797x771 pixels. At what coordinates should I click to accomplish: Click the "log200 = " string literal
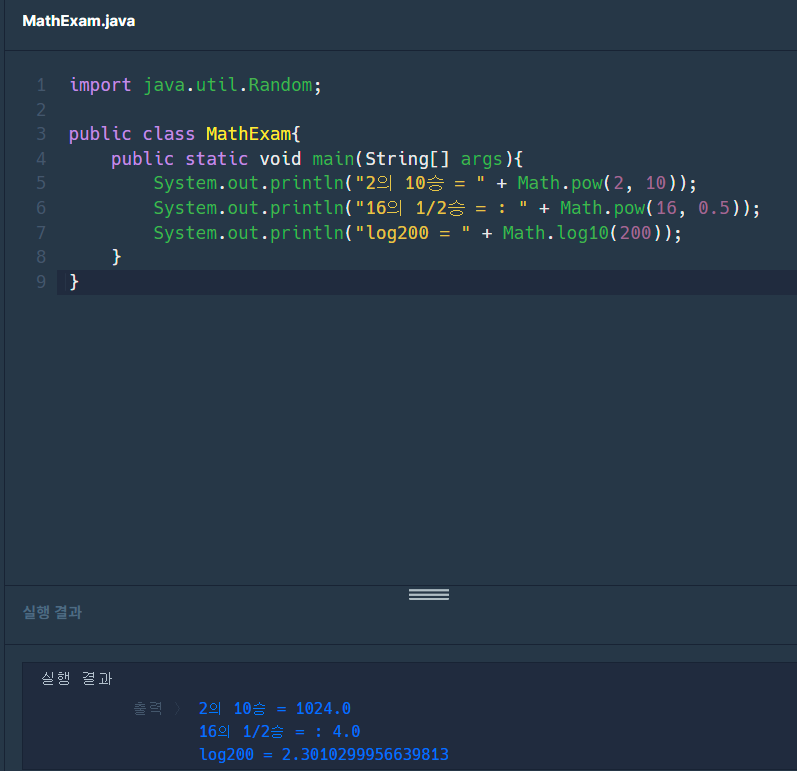(x=412, y=233)
